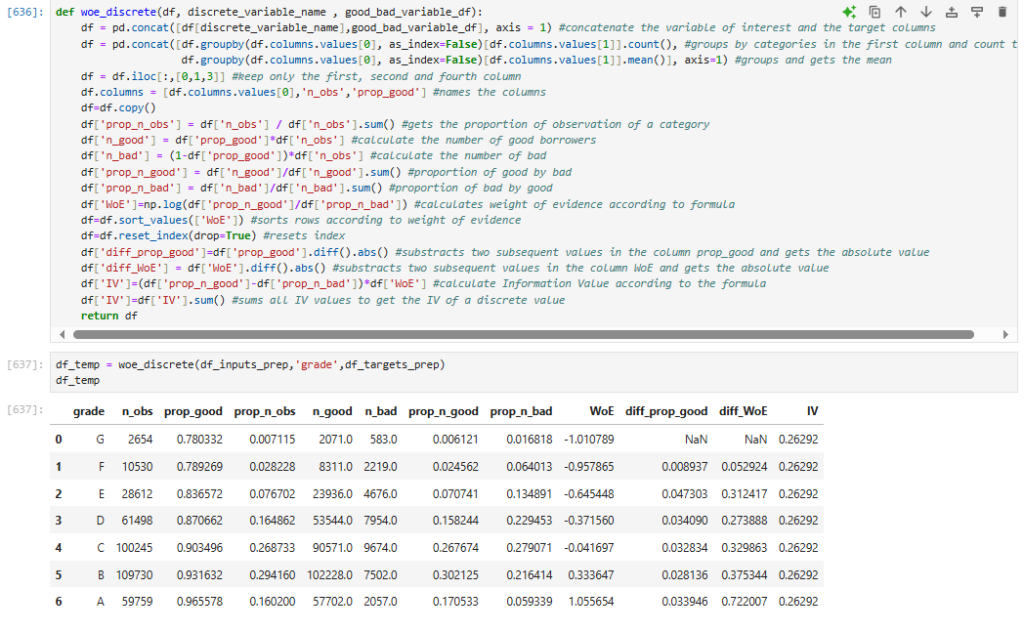This screenshot has width=1024, height=632.
Task: Duplicate the cell using the copy icon
Action: point(875,12)
